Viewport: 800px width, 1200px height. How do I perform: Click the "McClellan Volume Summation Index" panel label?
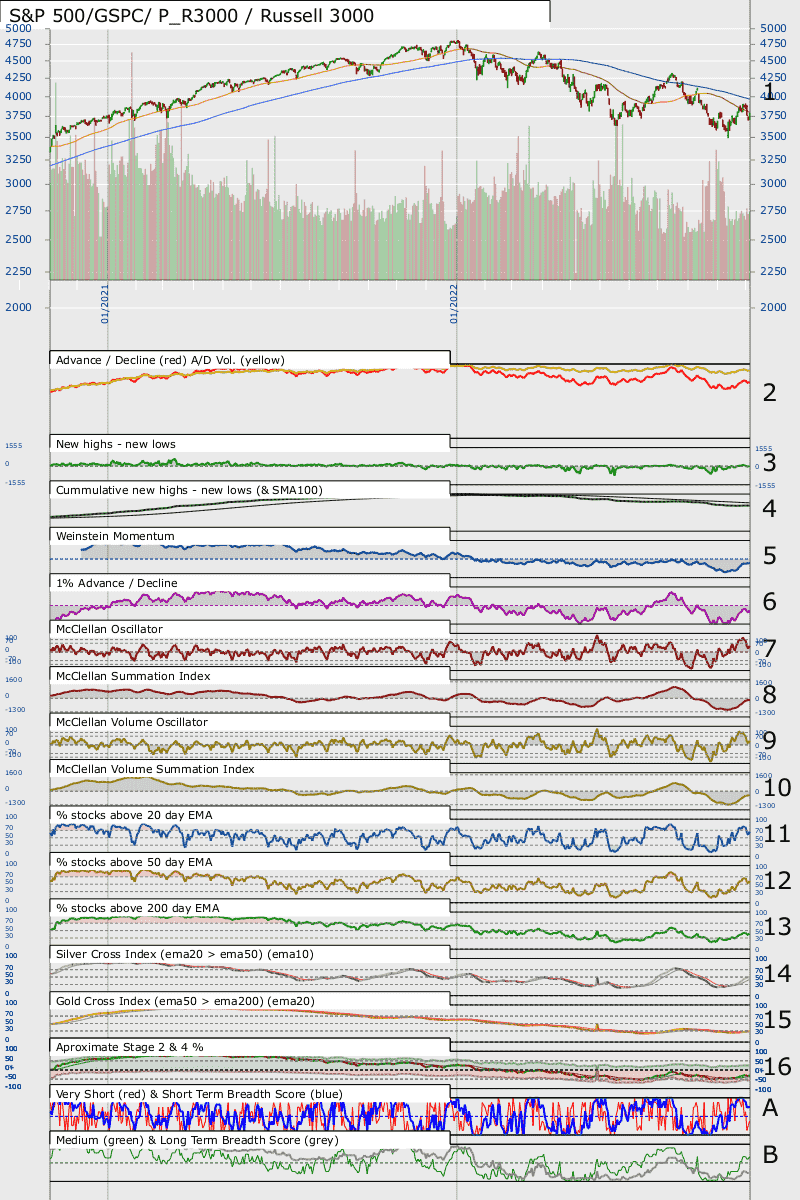(155, 769)
